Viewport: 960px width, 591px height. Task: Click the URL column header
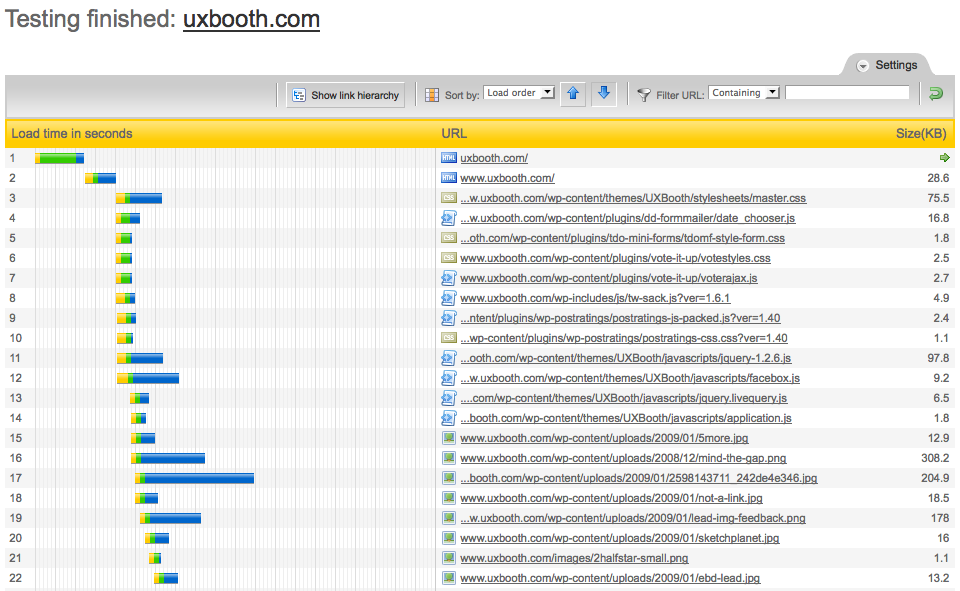[454, 134]
